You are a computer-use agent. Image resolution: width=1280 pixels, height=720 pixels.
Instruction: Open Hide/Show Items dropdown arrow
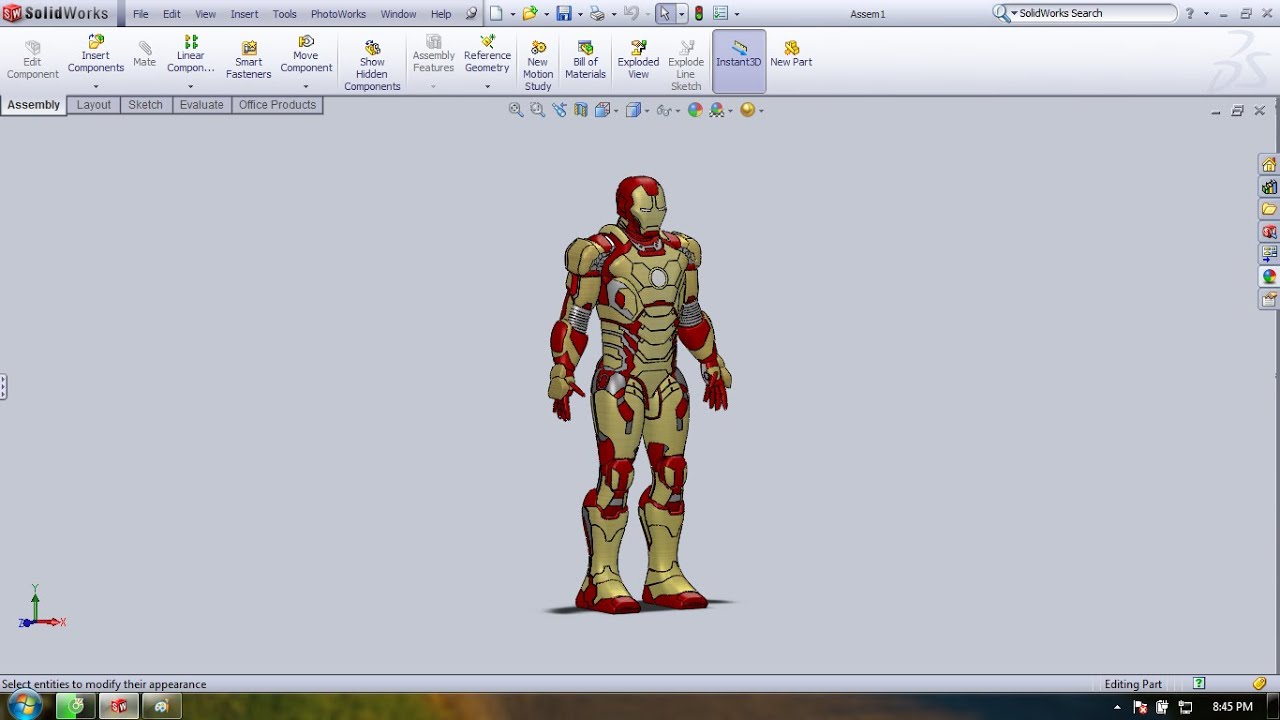coord(678,111)
